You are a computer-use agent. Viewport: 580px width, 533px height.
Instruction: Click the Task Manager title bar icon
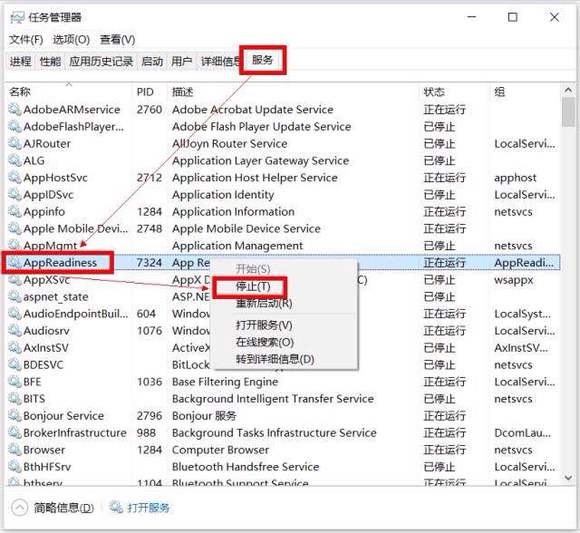[17, 17]
